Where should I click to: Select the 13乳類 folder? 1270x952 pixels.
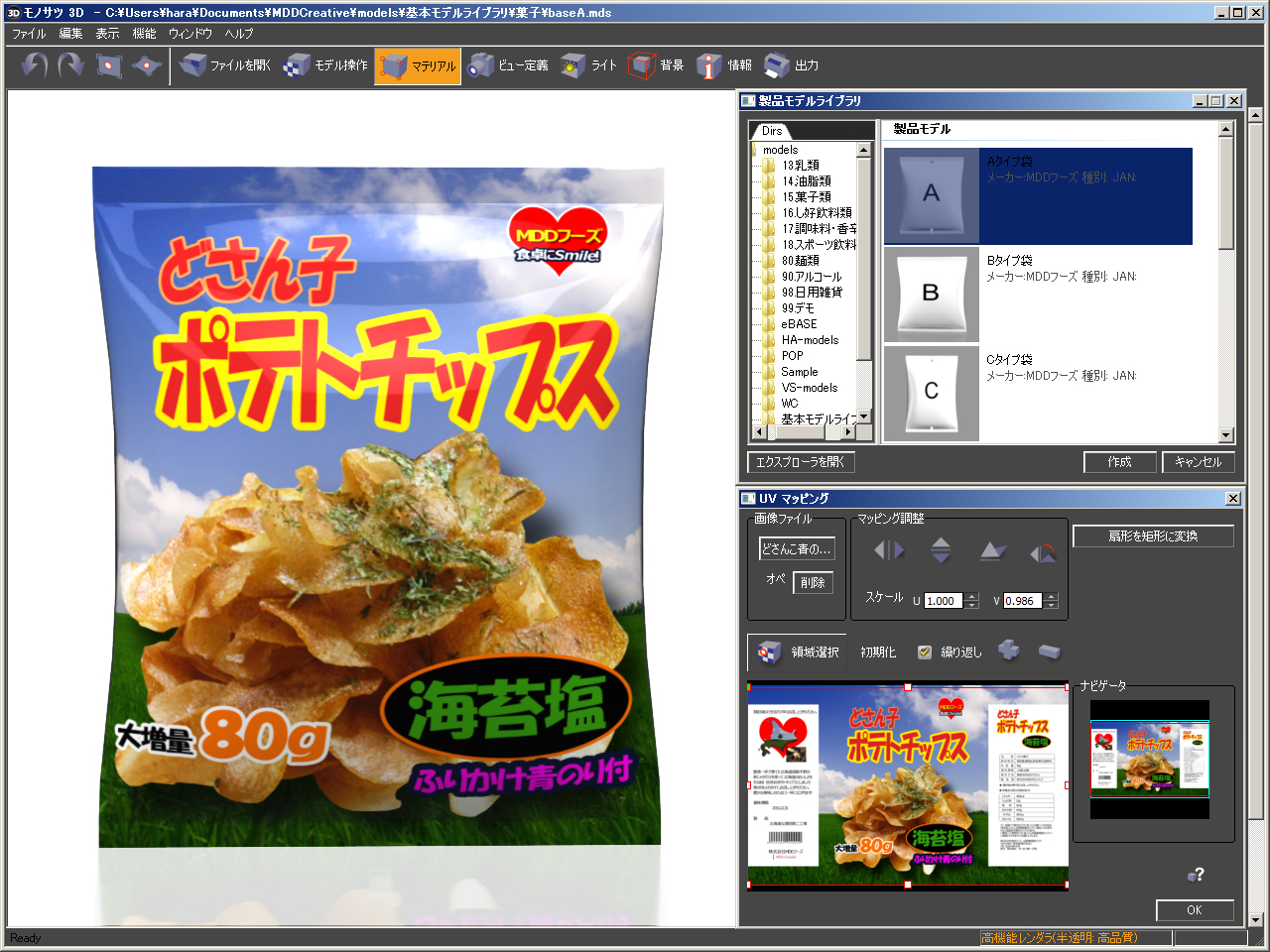click(x=801, y=166)
